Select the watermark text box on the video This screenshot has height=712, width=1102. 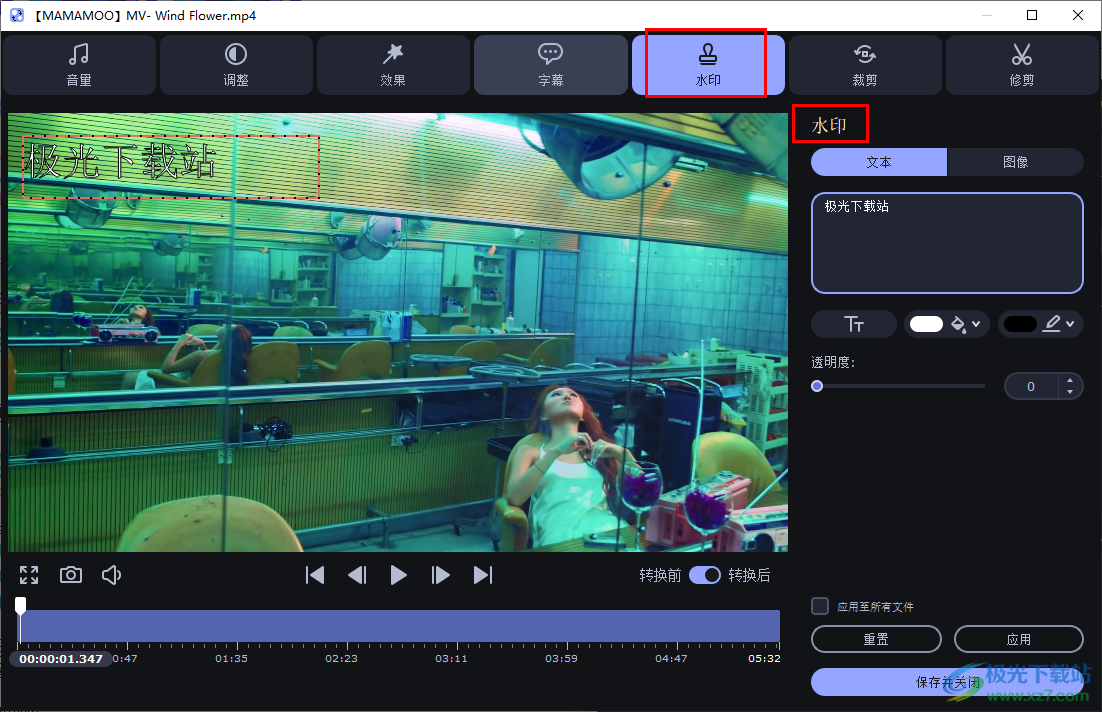coord(171,167)
